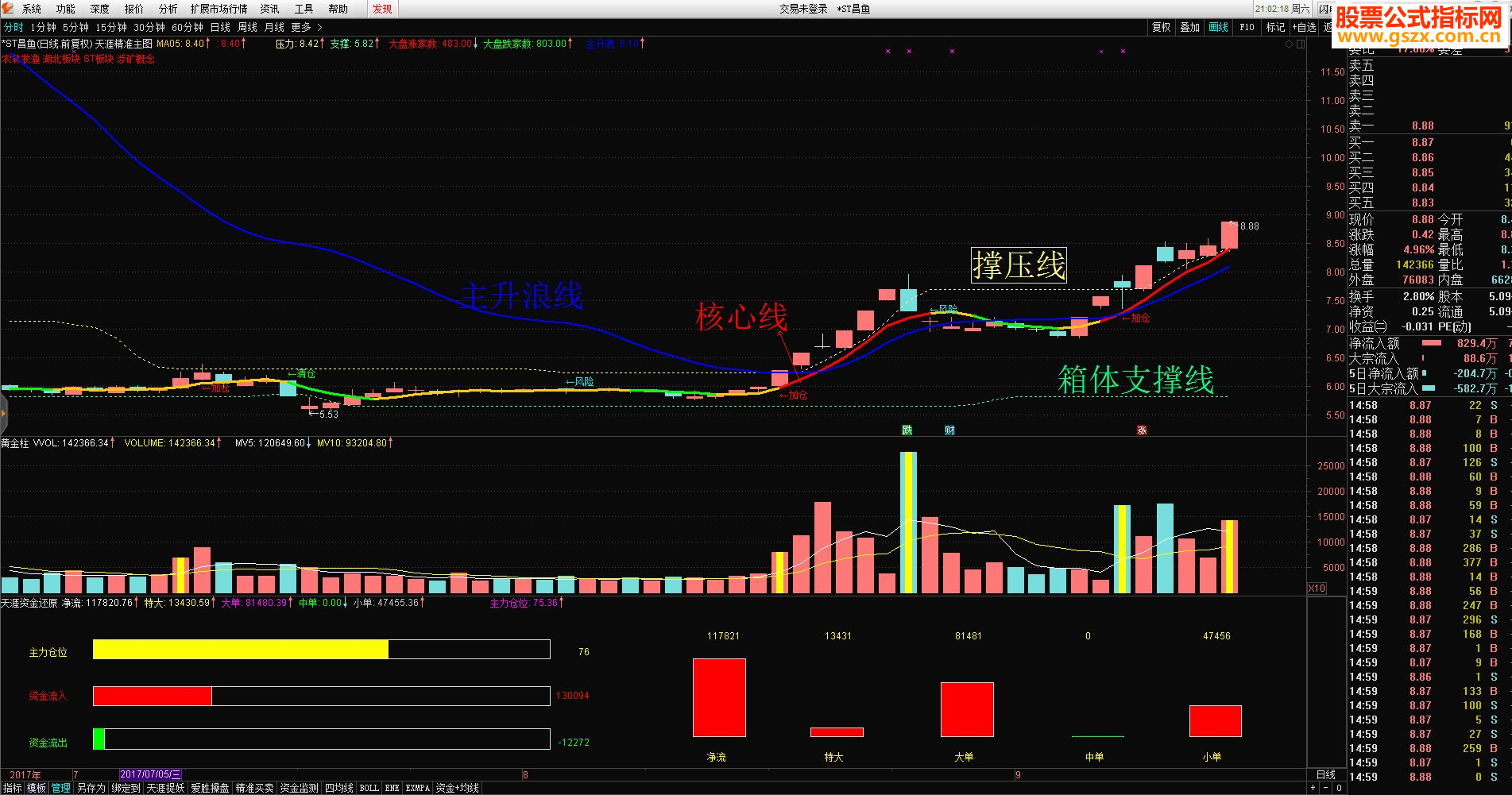Click the panel layout icon beside diamond
This screenshot has height=795, width=1512.
pyautogui.click(x=1301, y=44)
